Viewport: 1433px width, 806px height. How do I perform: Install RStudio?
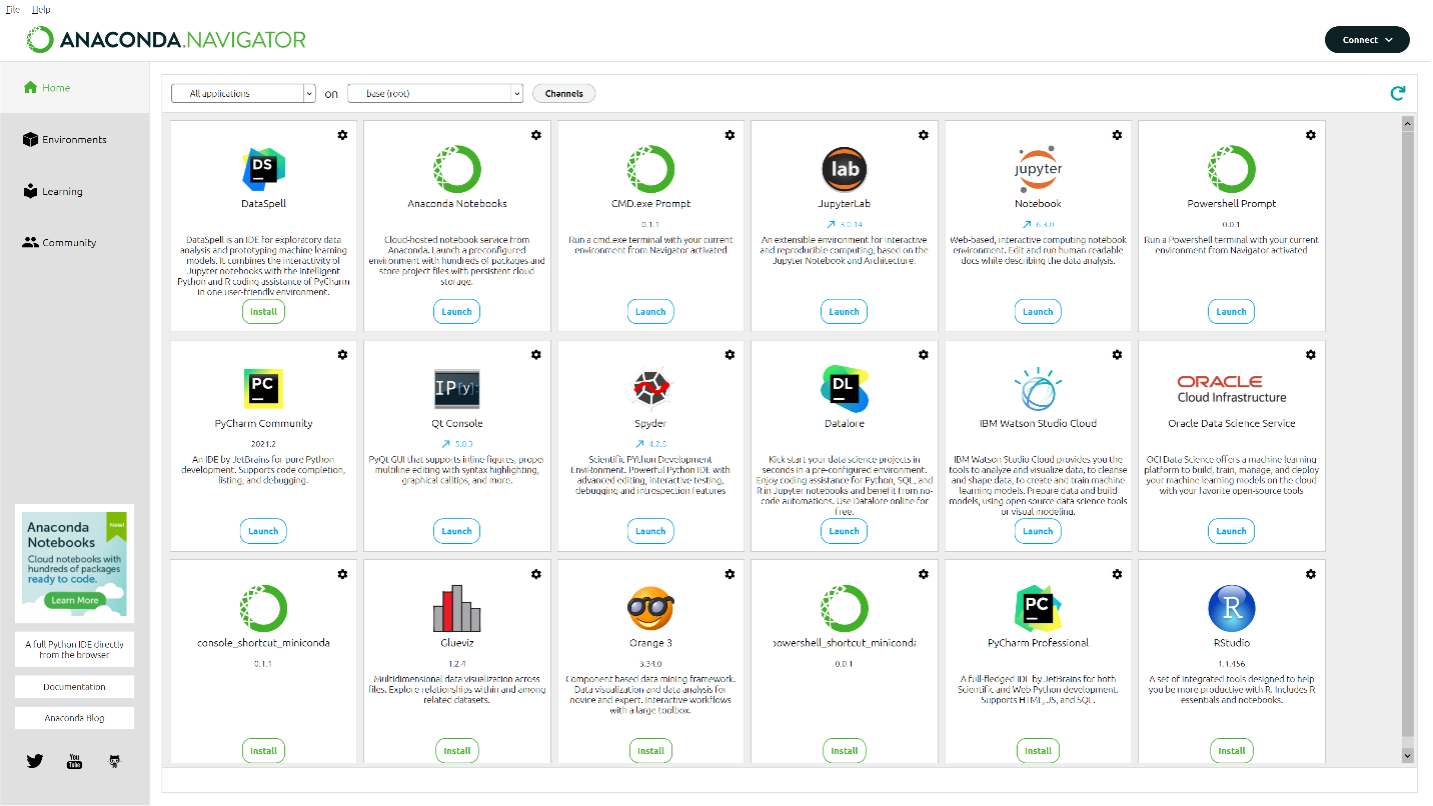pyautogui.click(x=1231, y=751)
